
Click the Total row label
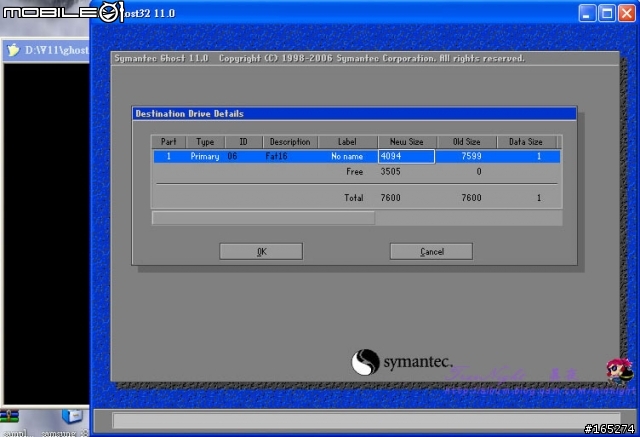pos(353,198)
